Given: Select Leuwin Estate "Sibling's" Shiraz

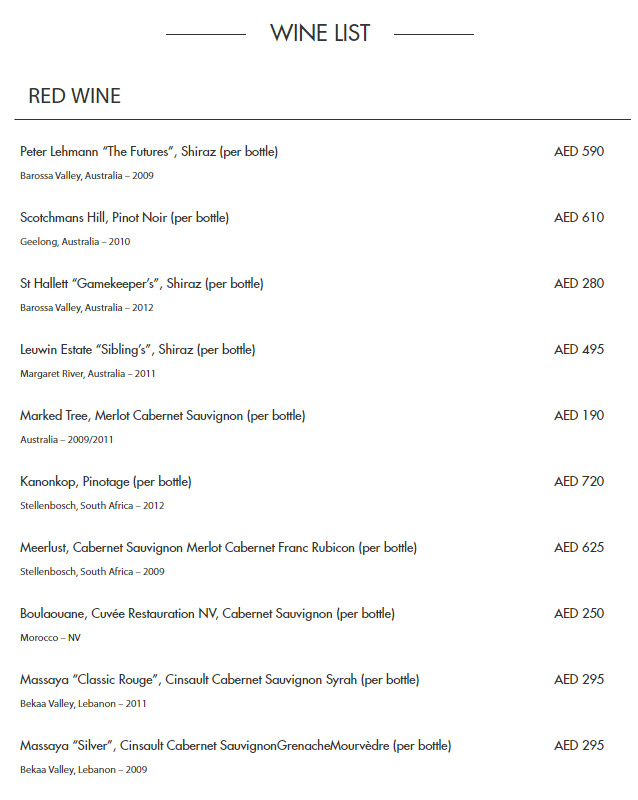Looking at the screenshot, I should click(x=138, y=350).
